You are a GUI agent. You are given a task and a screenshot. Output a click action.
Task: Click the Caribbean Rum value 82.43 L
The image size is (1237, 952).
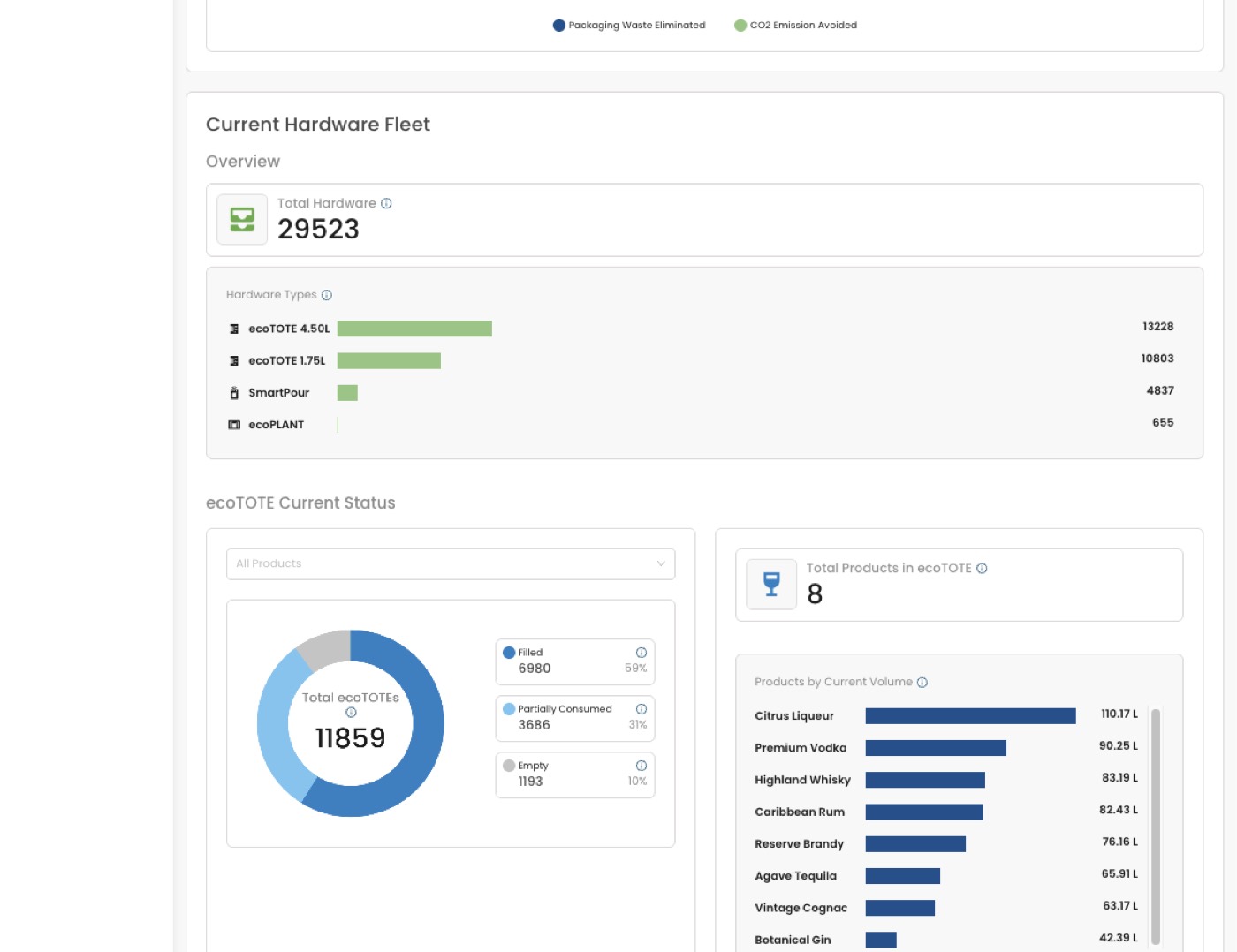pos(1119,810)
